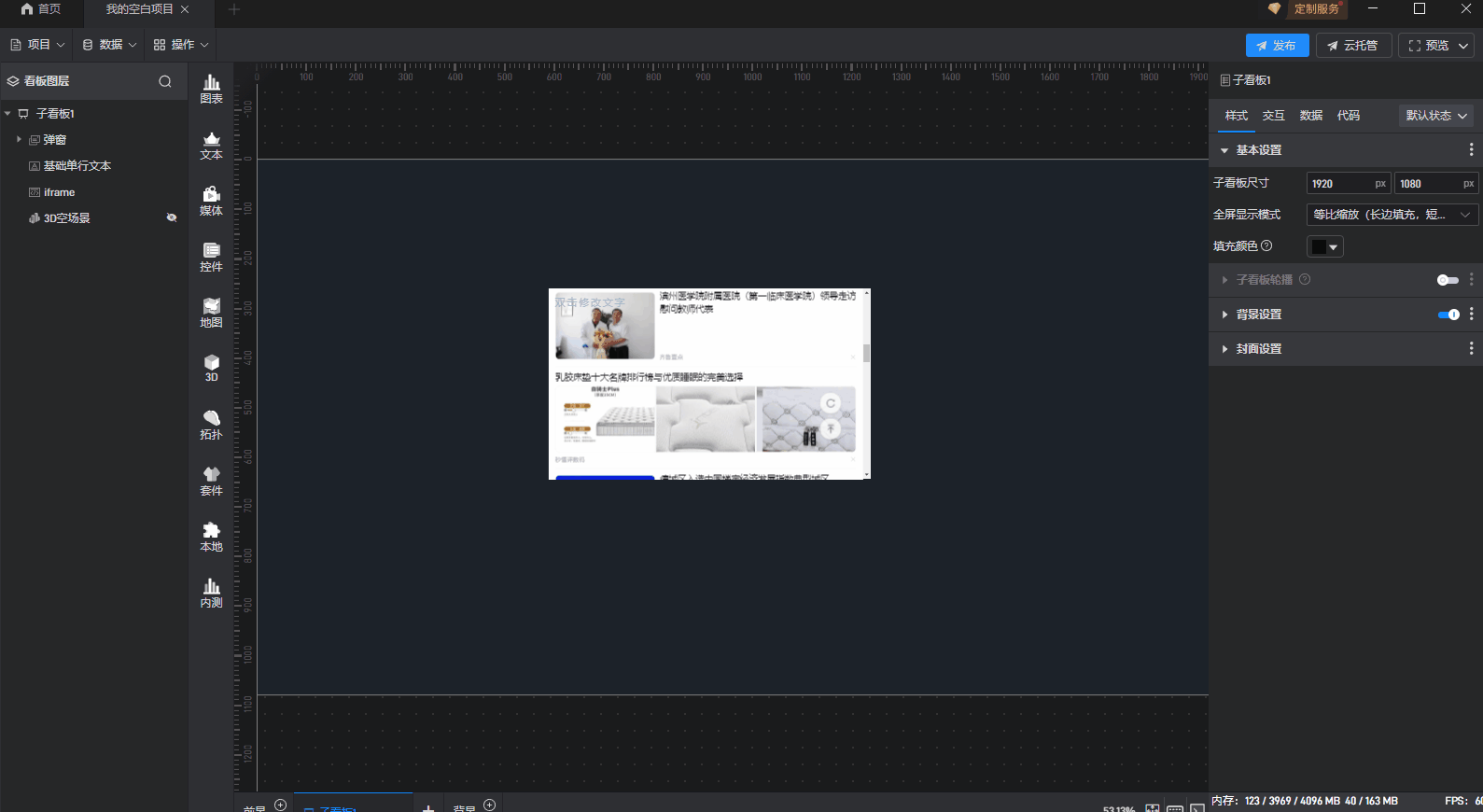Open the 3D component panel

[x=212, y=369]
